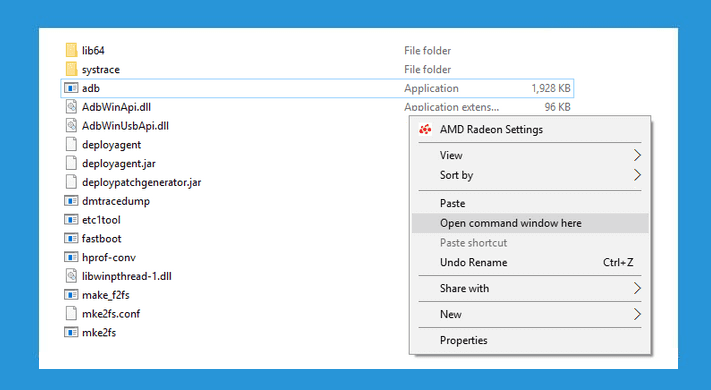Select the lib64 folder name
The height and width of the screenshot is (390, 711).
[93, 50]
